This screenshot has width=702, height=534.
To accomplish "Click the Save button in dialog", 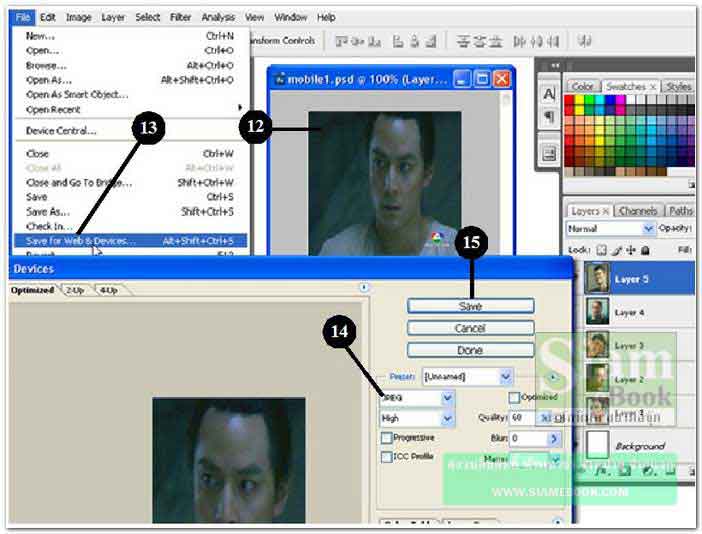I will tap(471, 306).
